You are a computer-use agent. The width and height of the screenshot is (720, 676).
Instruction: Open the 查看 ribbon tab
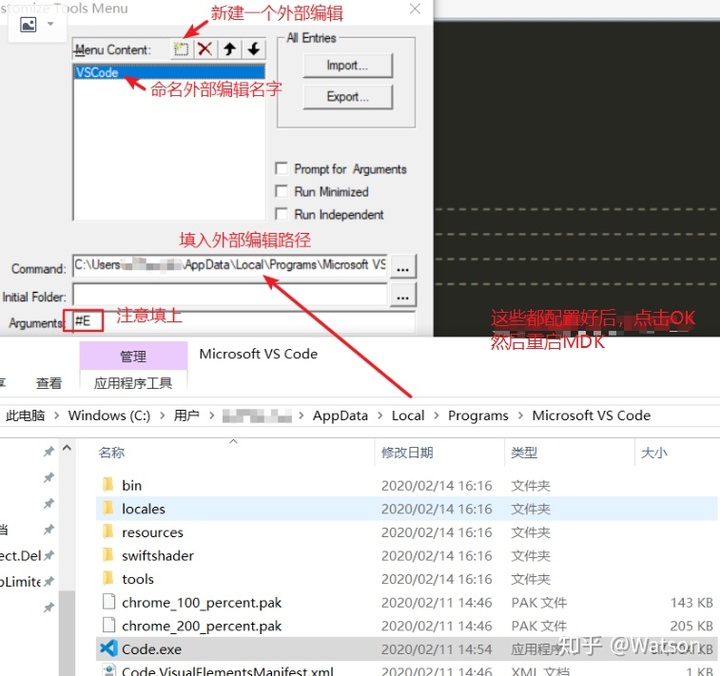click(x=49, y=383)
